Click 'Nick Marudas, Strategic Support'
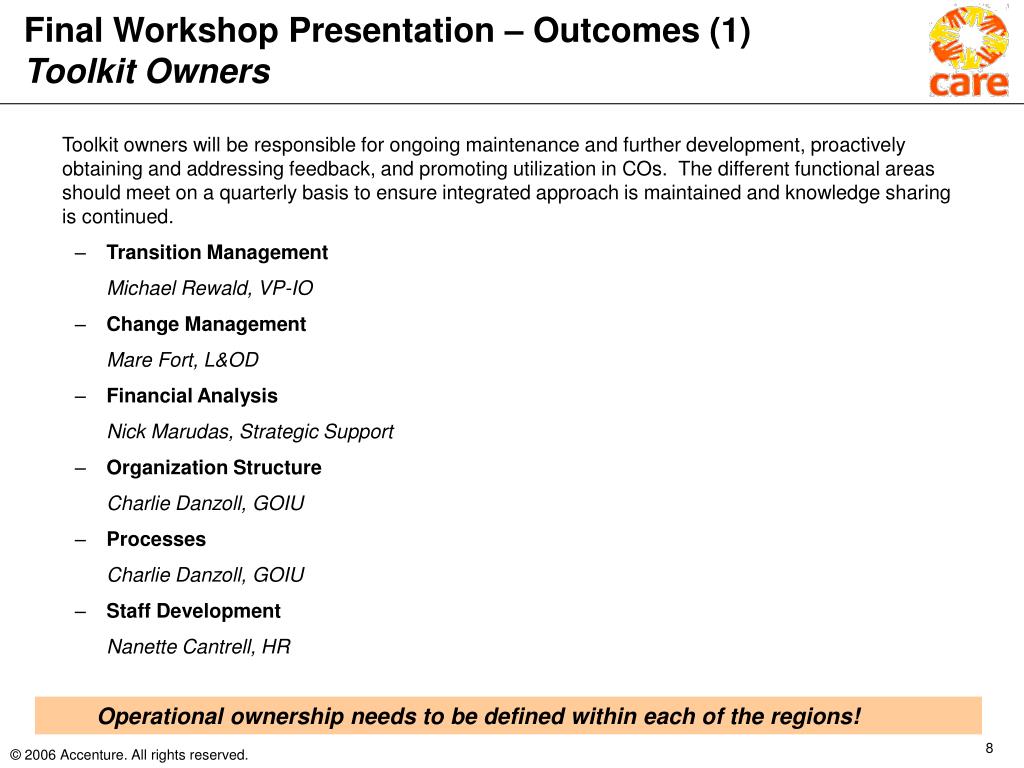Viewport: 1024px width, 768px height. click(250, 432)
